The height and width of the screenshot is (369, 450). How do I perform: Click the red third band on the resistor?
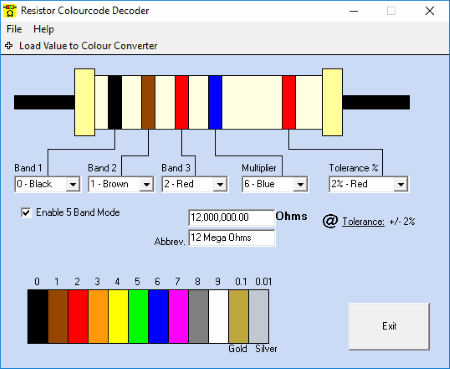point(182,102)
